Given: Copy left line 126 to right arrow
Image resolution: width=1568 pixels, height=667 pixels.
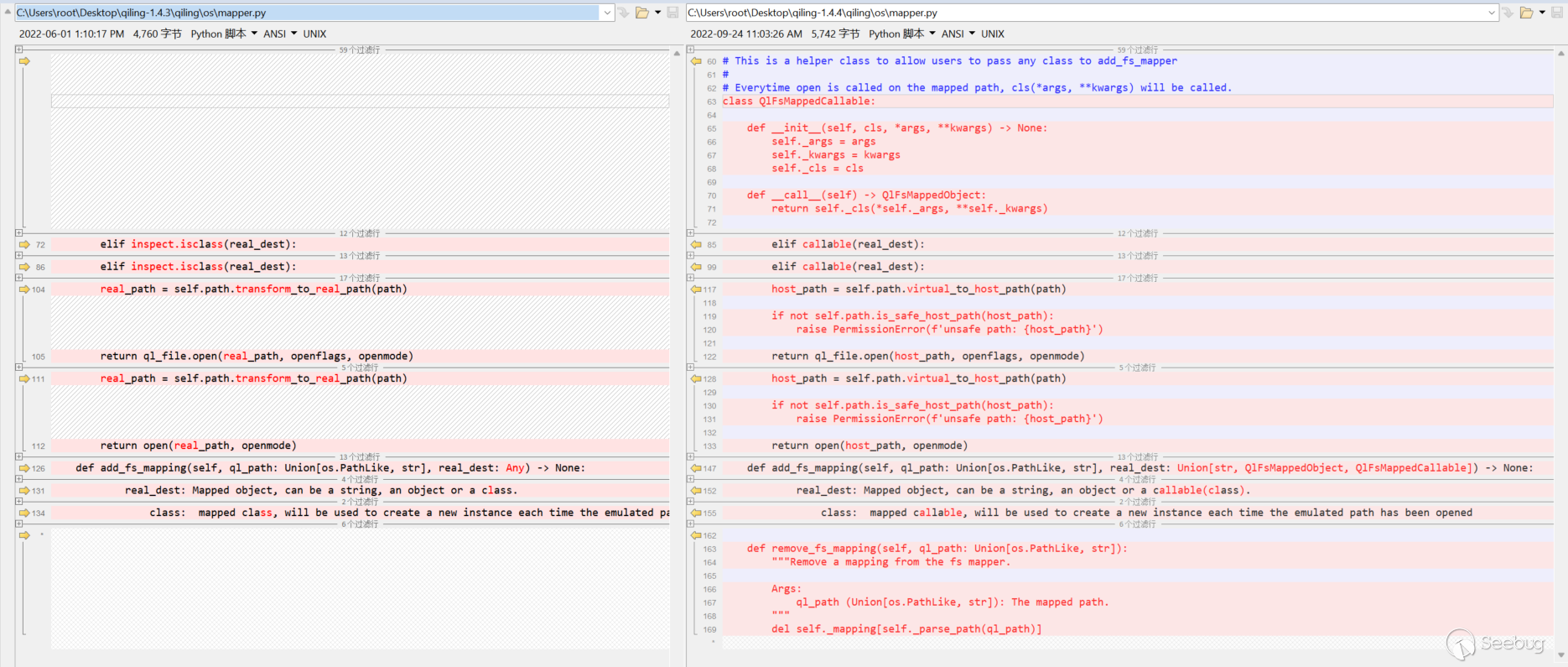Looking at the screenshot, I should [x=24, y=468].
